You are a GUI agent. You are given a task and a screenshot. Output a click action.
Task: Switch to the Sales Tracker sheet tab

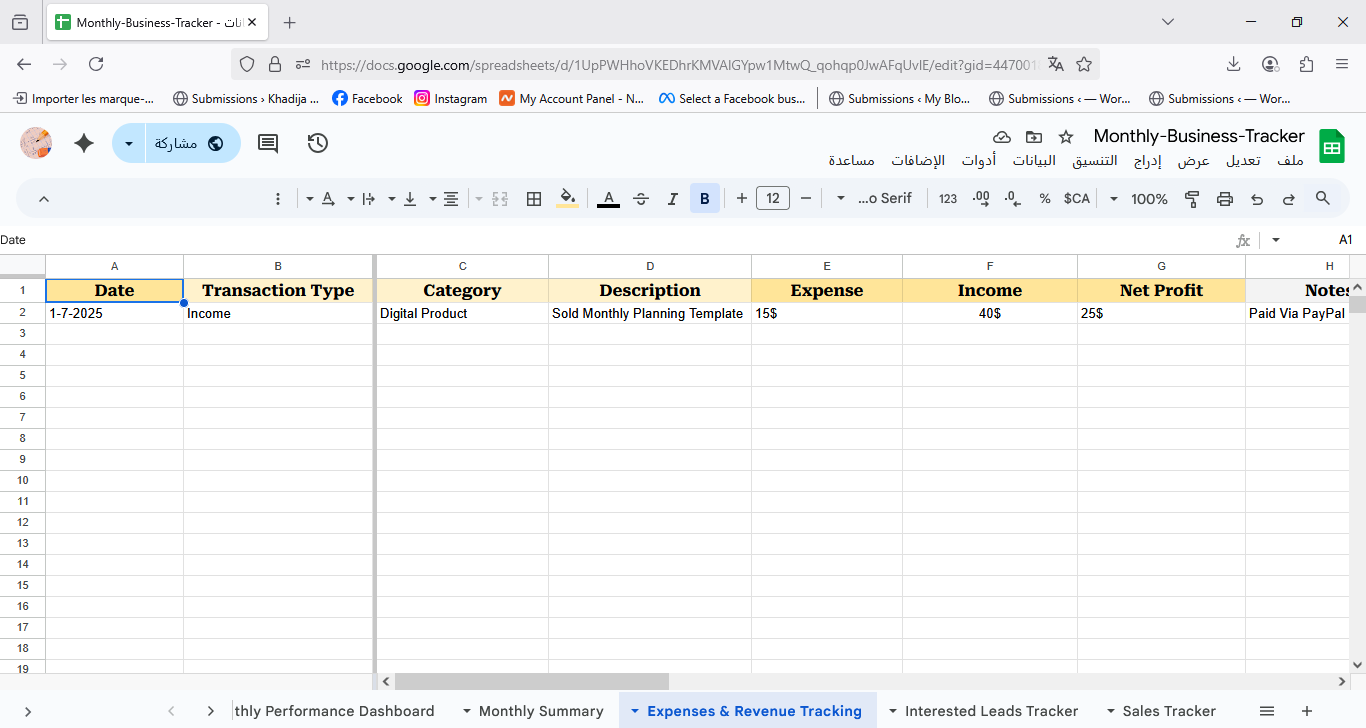tap(1169, 711)
